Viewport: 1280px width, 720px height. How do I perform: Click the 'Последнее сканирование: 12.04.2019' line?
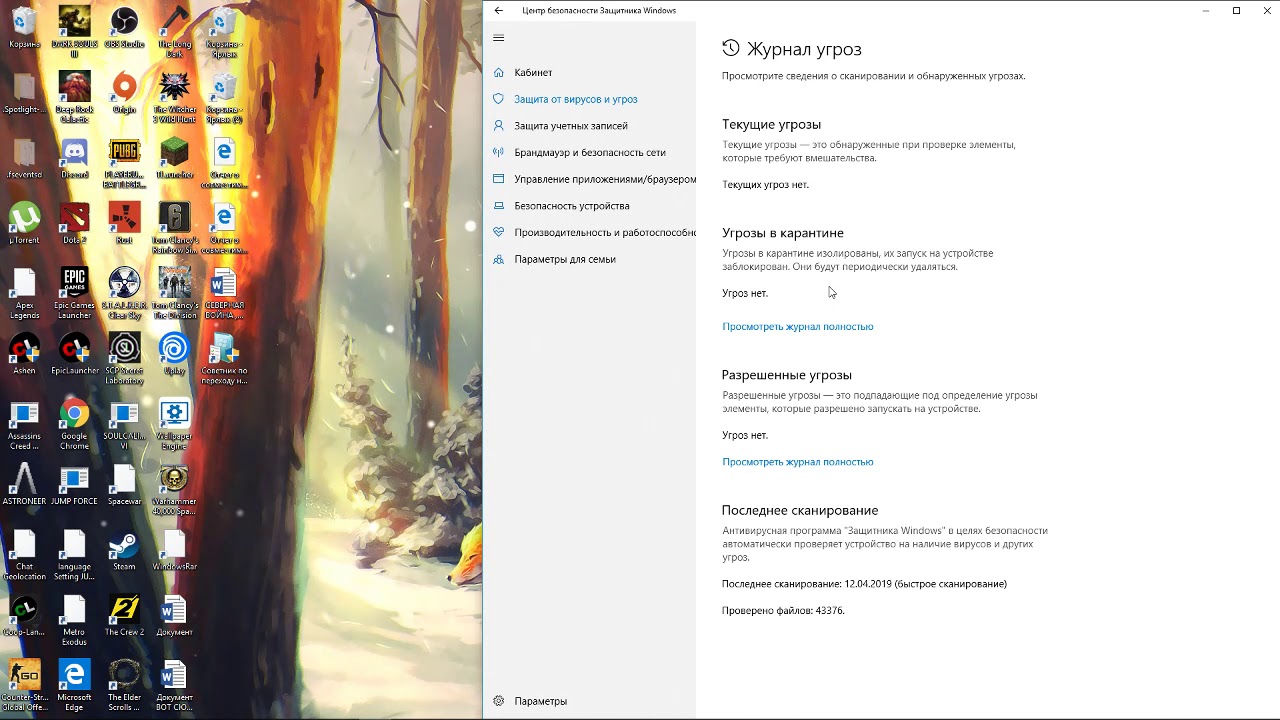[864, 584]
